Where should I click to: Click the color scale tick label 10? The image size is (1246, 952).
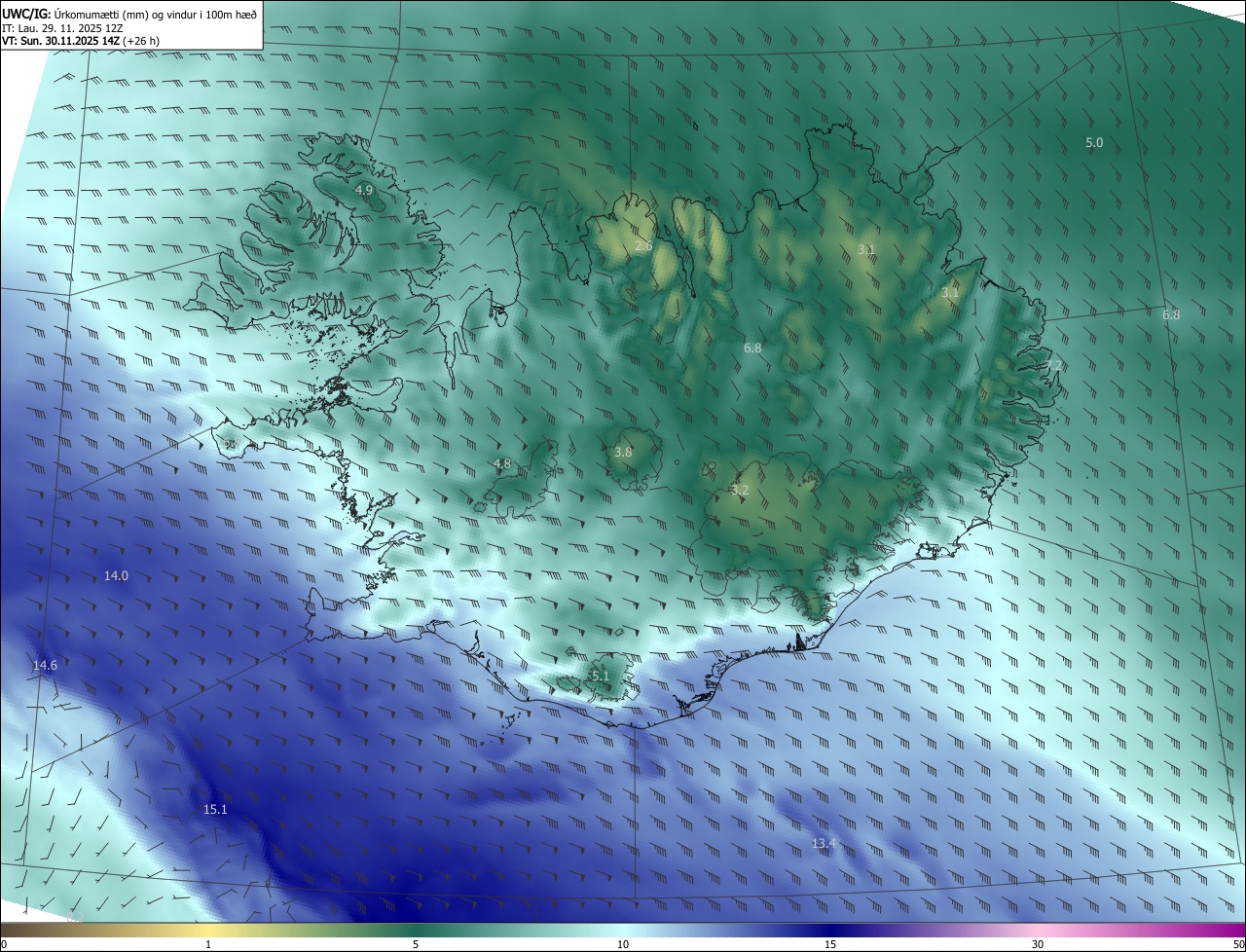point(623,944)
